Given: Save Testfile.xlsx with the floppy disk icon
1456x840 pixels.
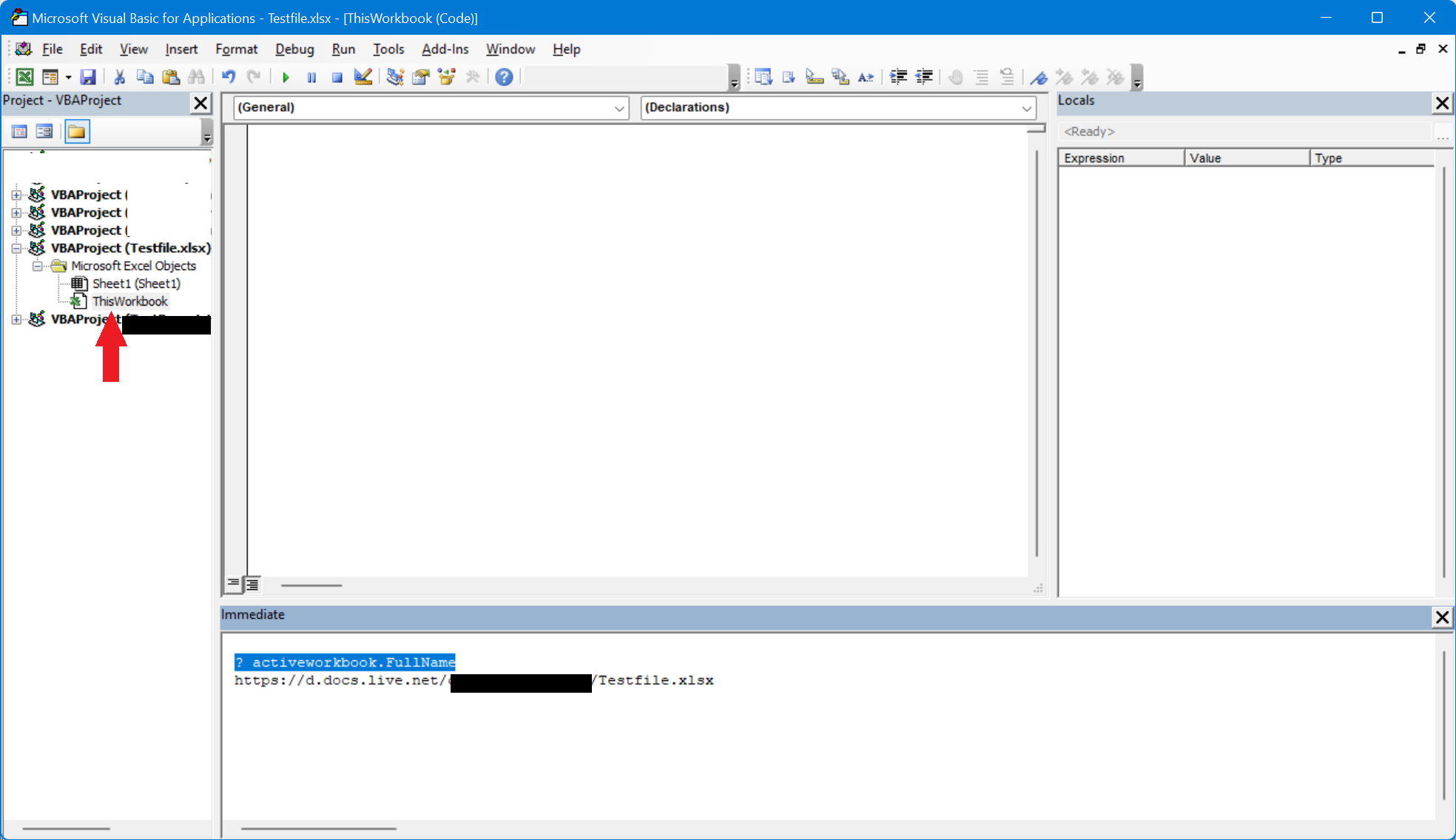Looking at the screenshot, I should [x=88, y=77].
